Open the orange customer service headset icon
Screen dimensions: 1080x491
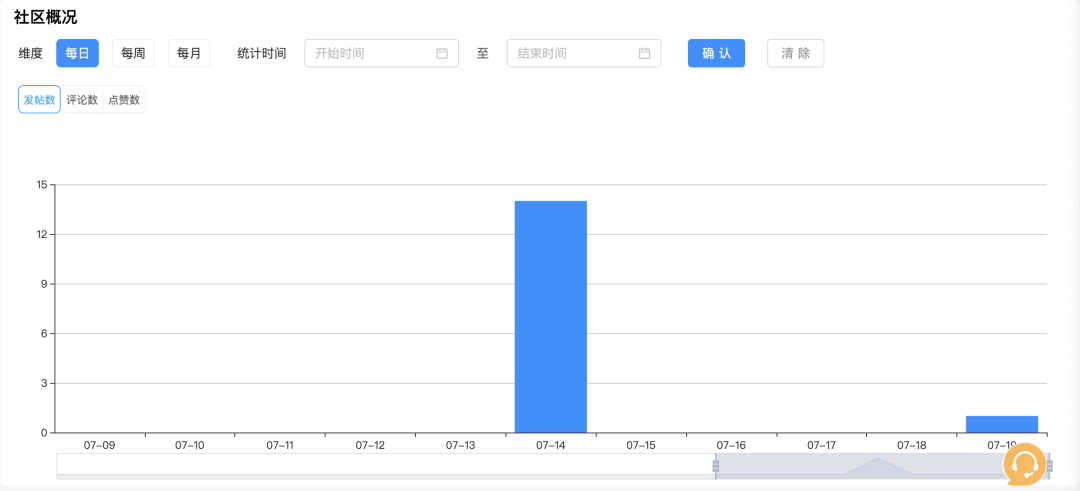[x=1024, y=463]
